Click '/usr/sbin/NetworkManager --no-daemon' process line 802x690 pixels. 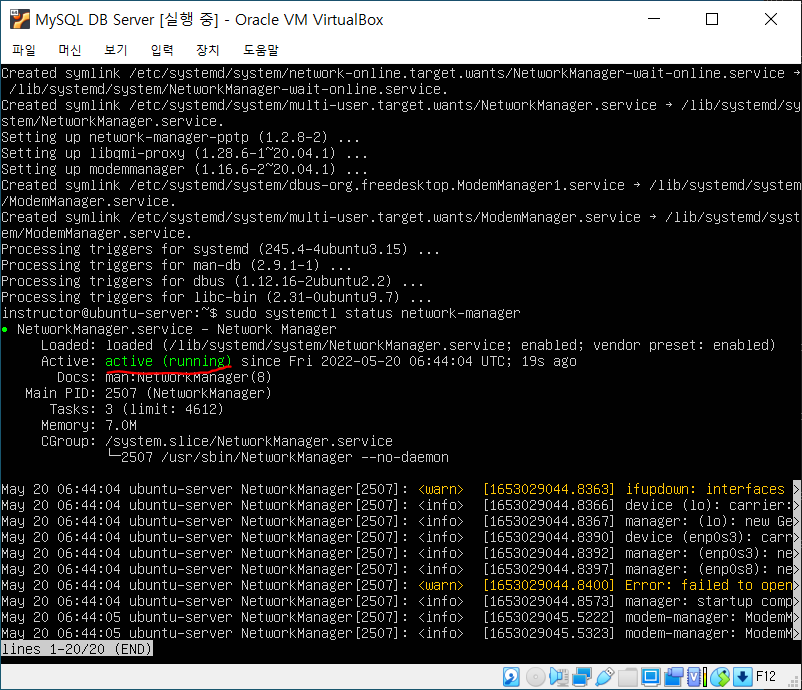pyautogui.click(x=305, y=457)
